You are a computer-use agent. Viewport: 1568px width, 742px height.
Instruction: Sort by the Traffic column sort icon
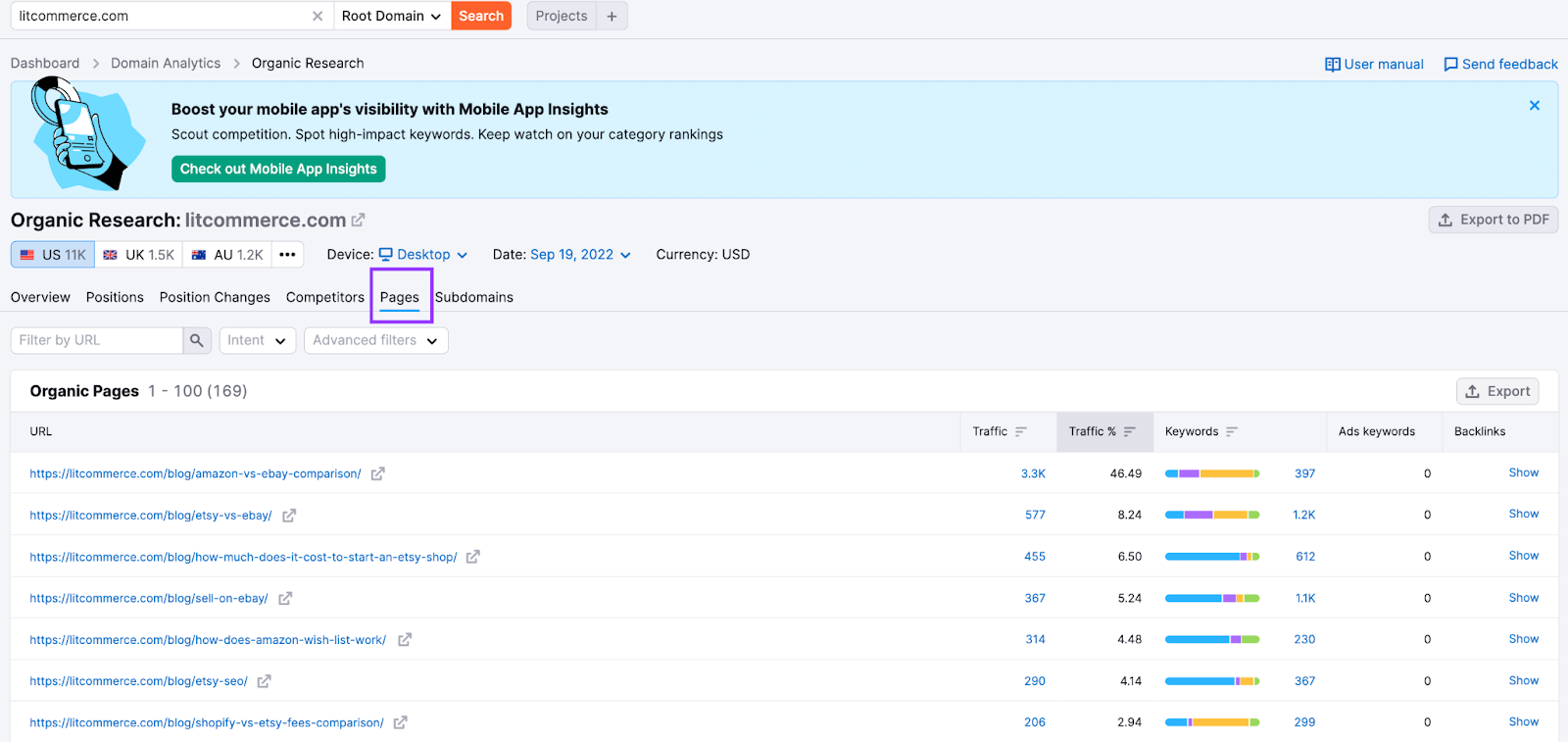1021,431
